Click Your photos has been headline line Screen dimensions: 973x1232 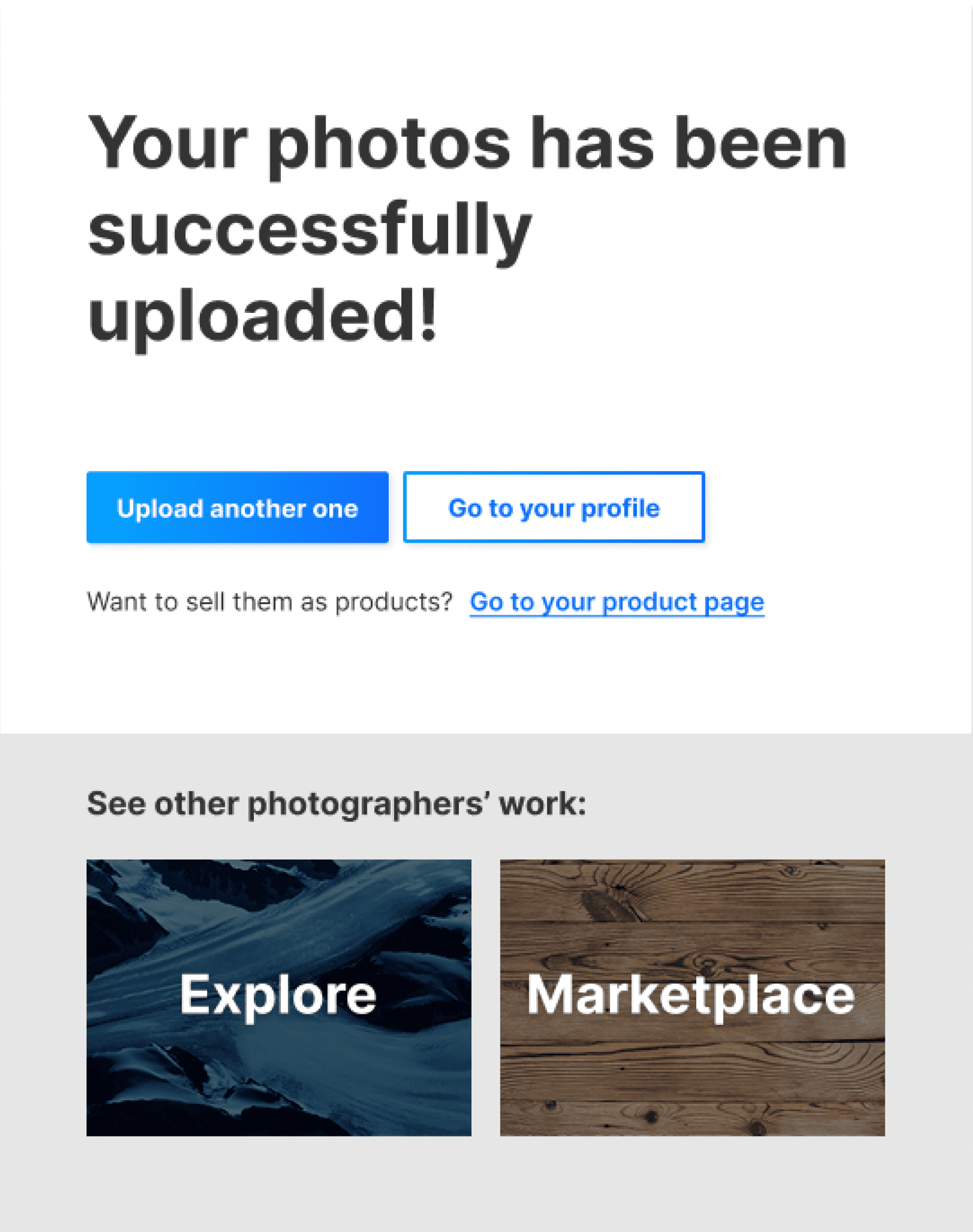tap(468, 145)
